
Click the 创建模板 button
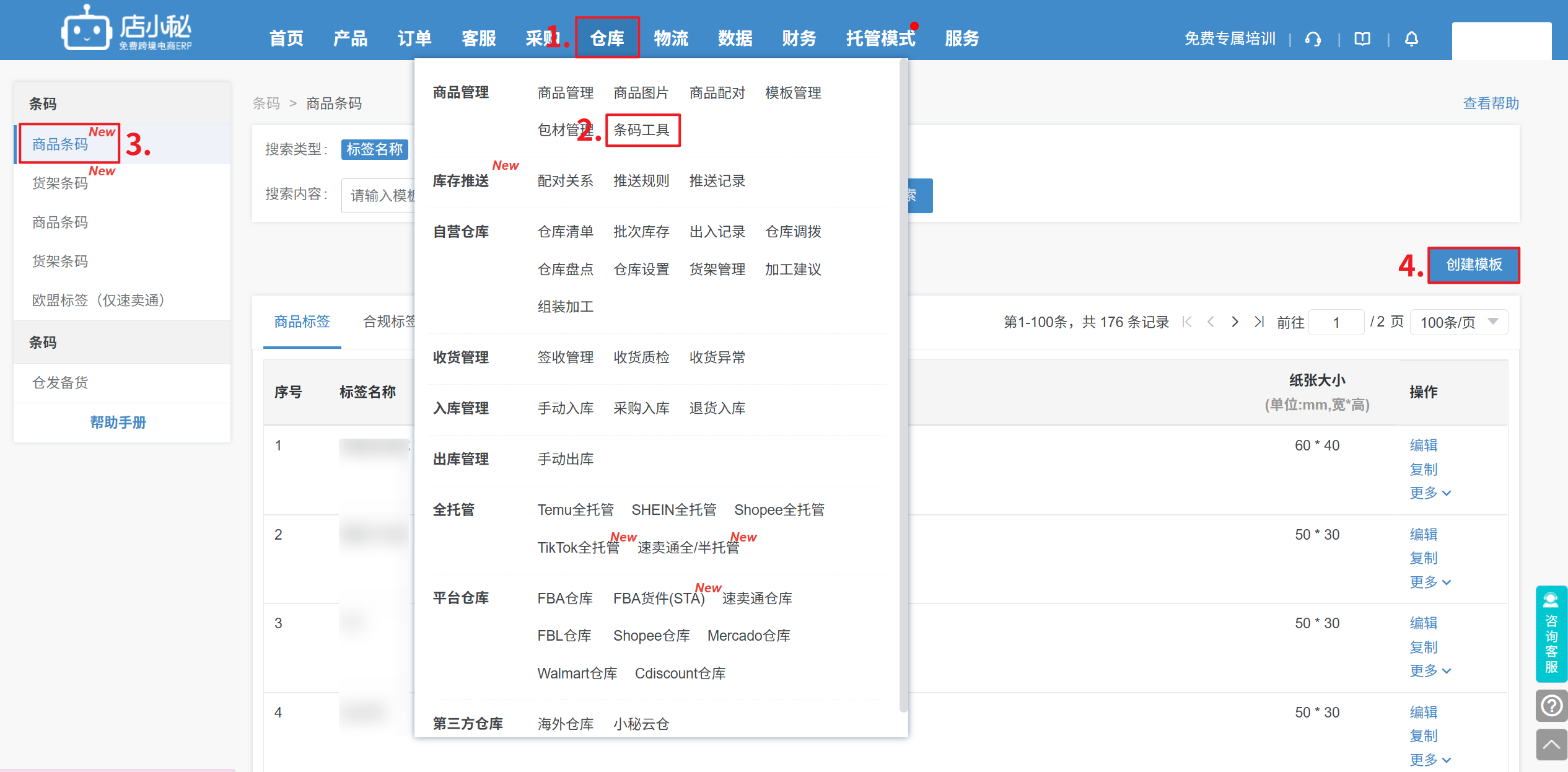pos(1473,265)
